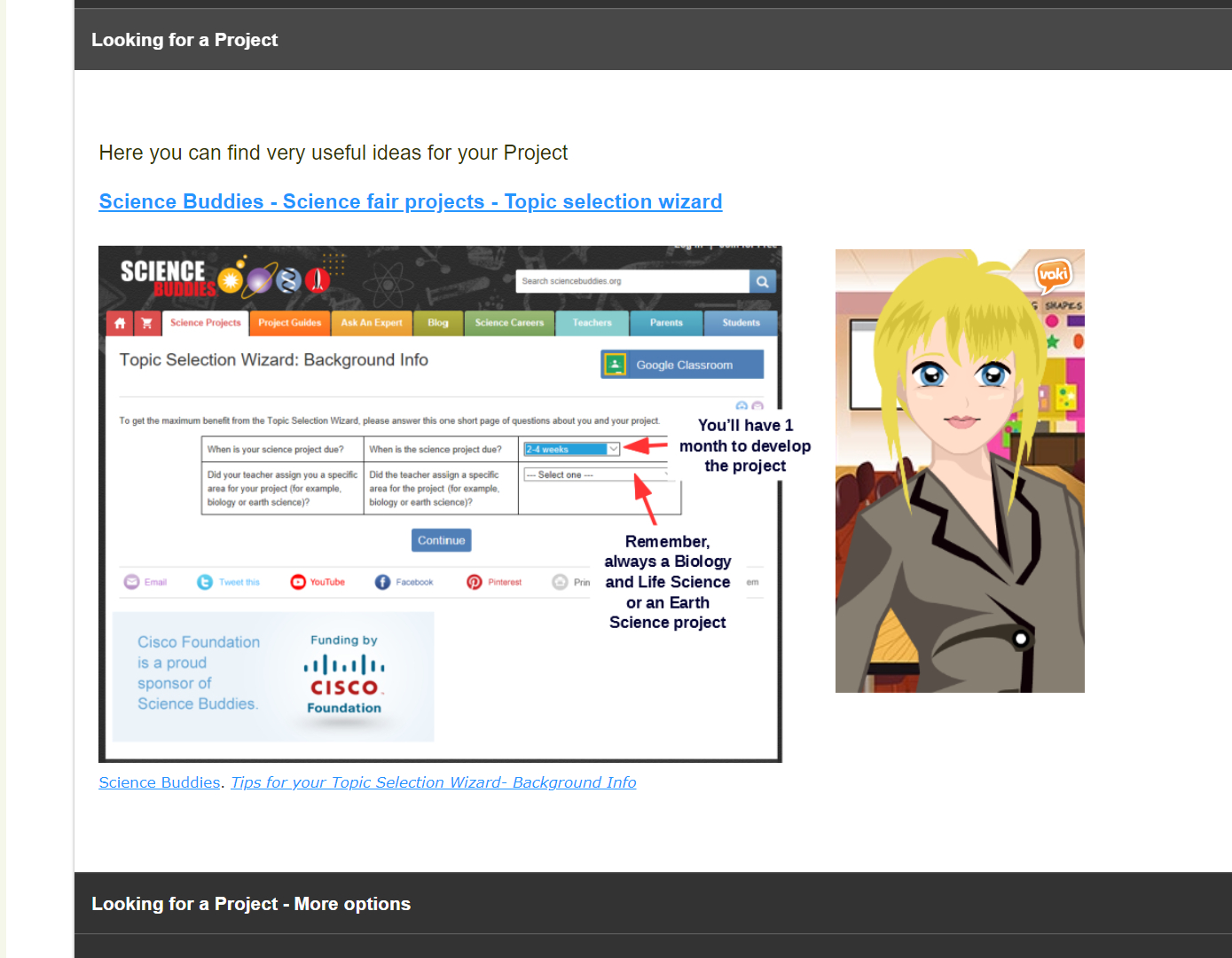The image size is (1232, 958).
Task: Click the Google Classroom icon
Action: tap(615, 365)
